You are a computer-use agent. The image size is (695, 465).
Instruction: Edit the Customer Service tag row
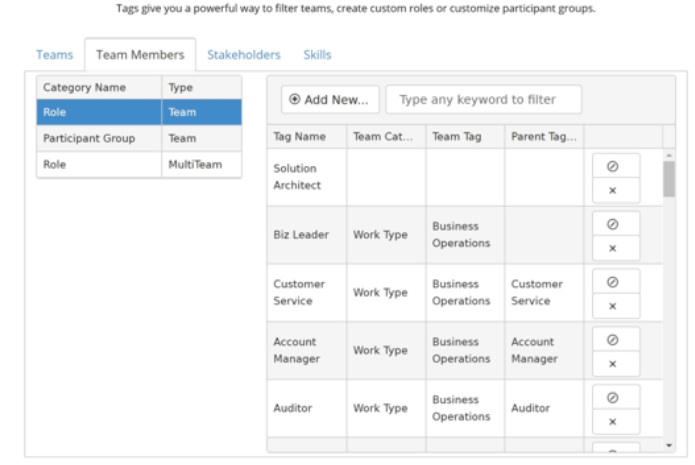point(616,282)
